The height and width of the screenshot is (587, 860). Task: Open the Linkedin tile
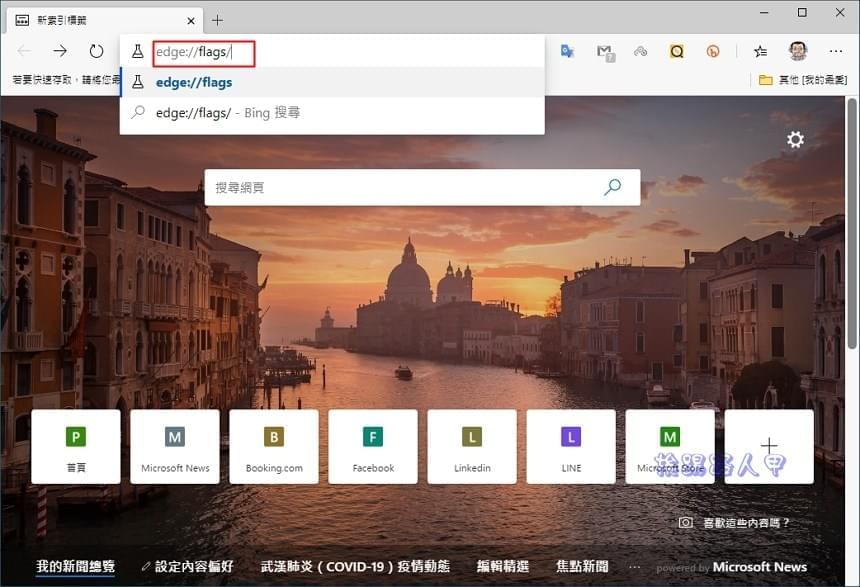472,447
